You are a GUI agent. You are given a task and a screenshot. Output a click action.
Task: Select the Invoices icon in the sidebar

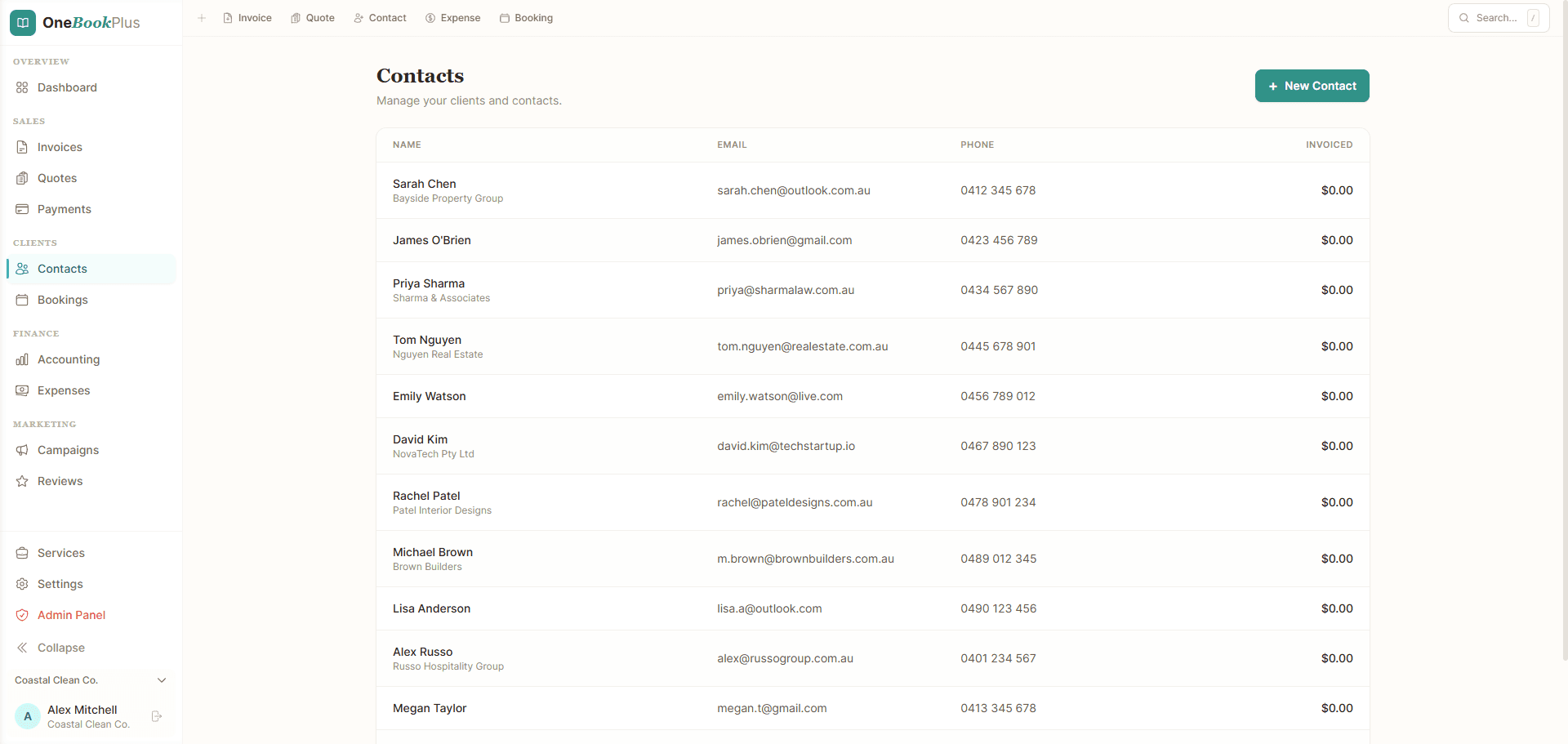click(22, 147)
